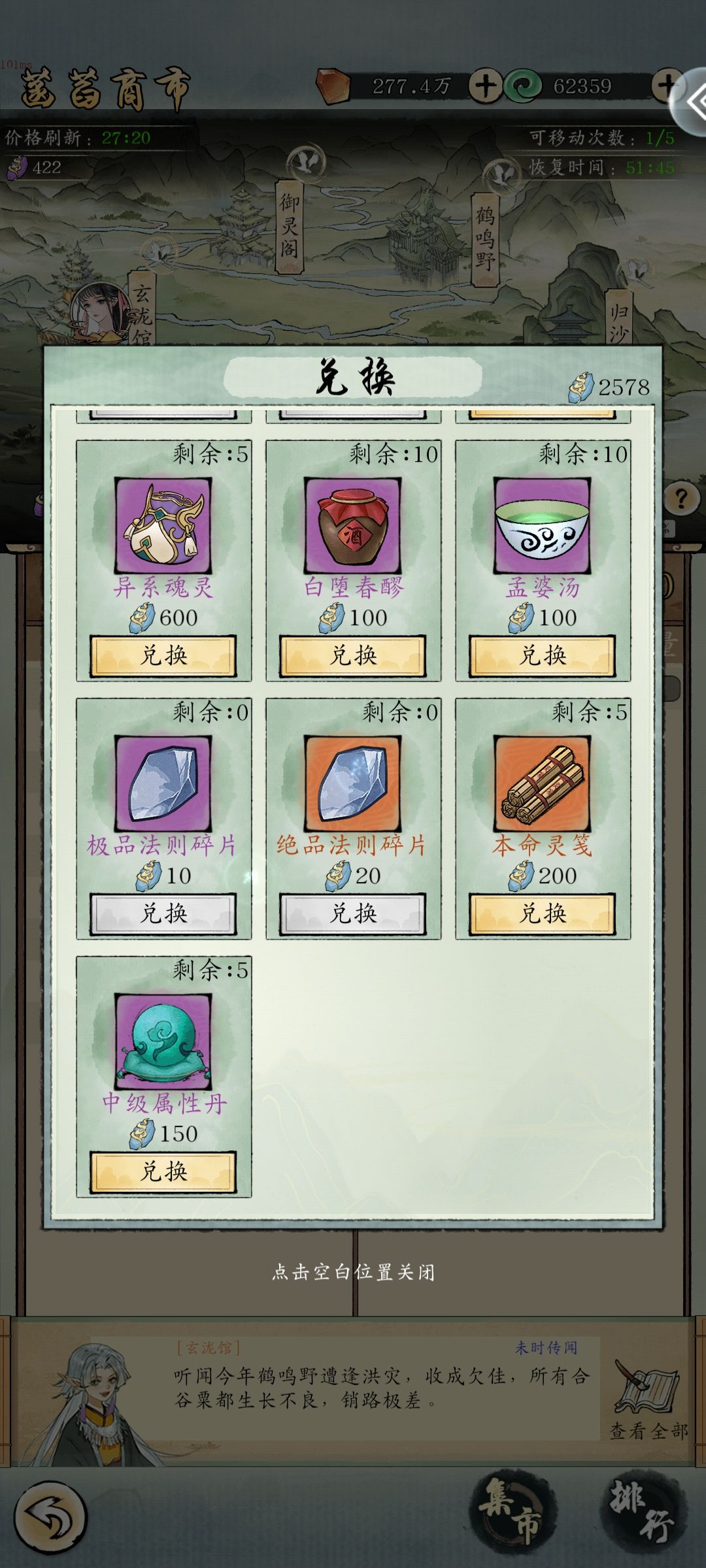Open 查看全部 to view all rumors
Image resolution: width=706 pixels, height=1568 pixels.
point(648,1398)
